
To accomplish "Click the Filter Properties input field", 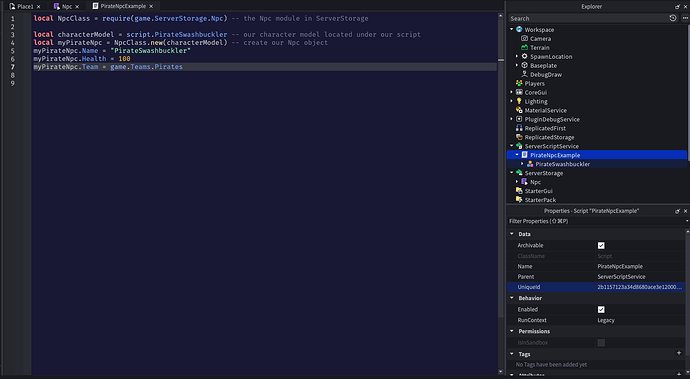I will click(596, 221).
